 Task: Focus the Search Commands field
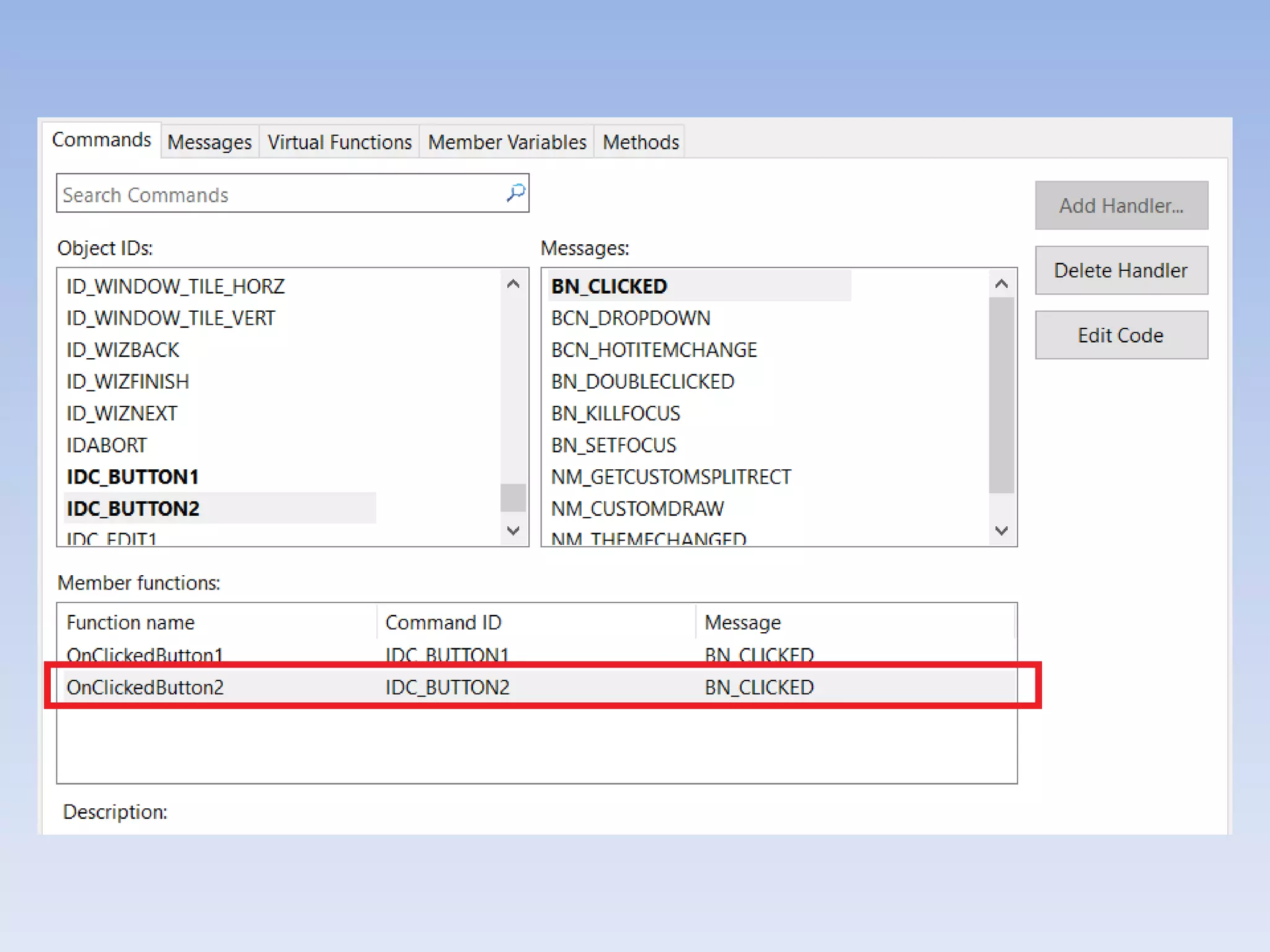(x=279, y=195)
